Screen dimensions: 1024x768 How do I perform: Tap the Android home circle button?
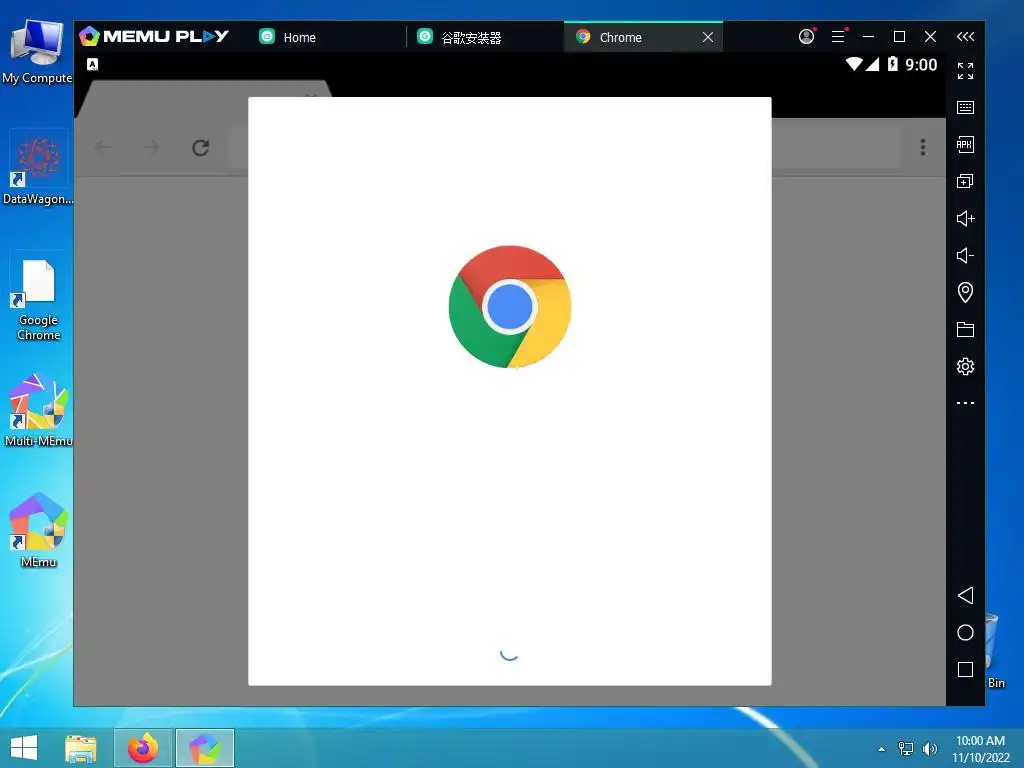point(965,632)
